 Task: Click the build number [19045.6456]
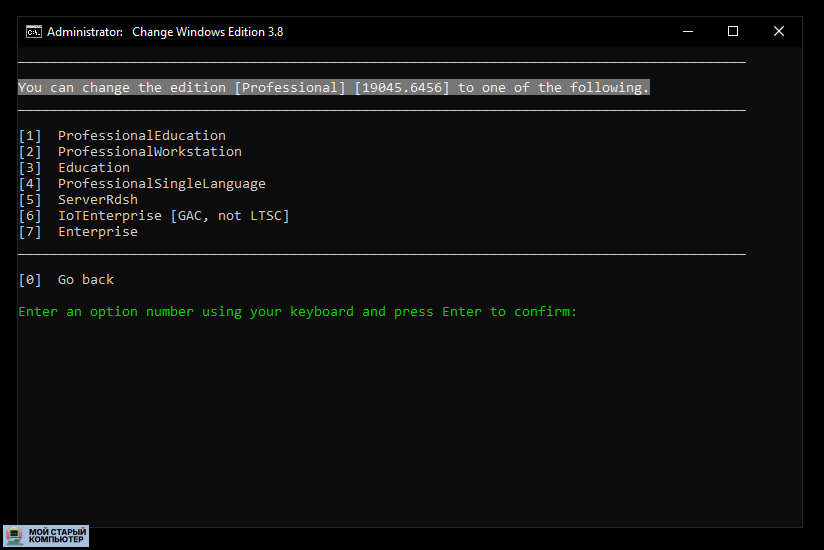pyautogui.click(x=401, y=87)
